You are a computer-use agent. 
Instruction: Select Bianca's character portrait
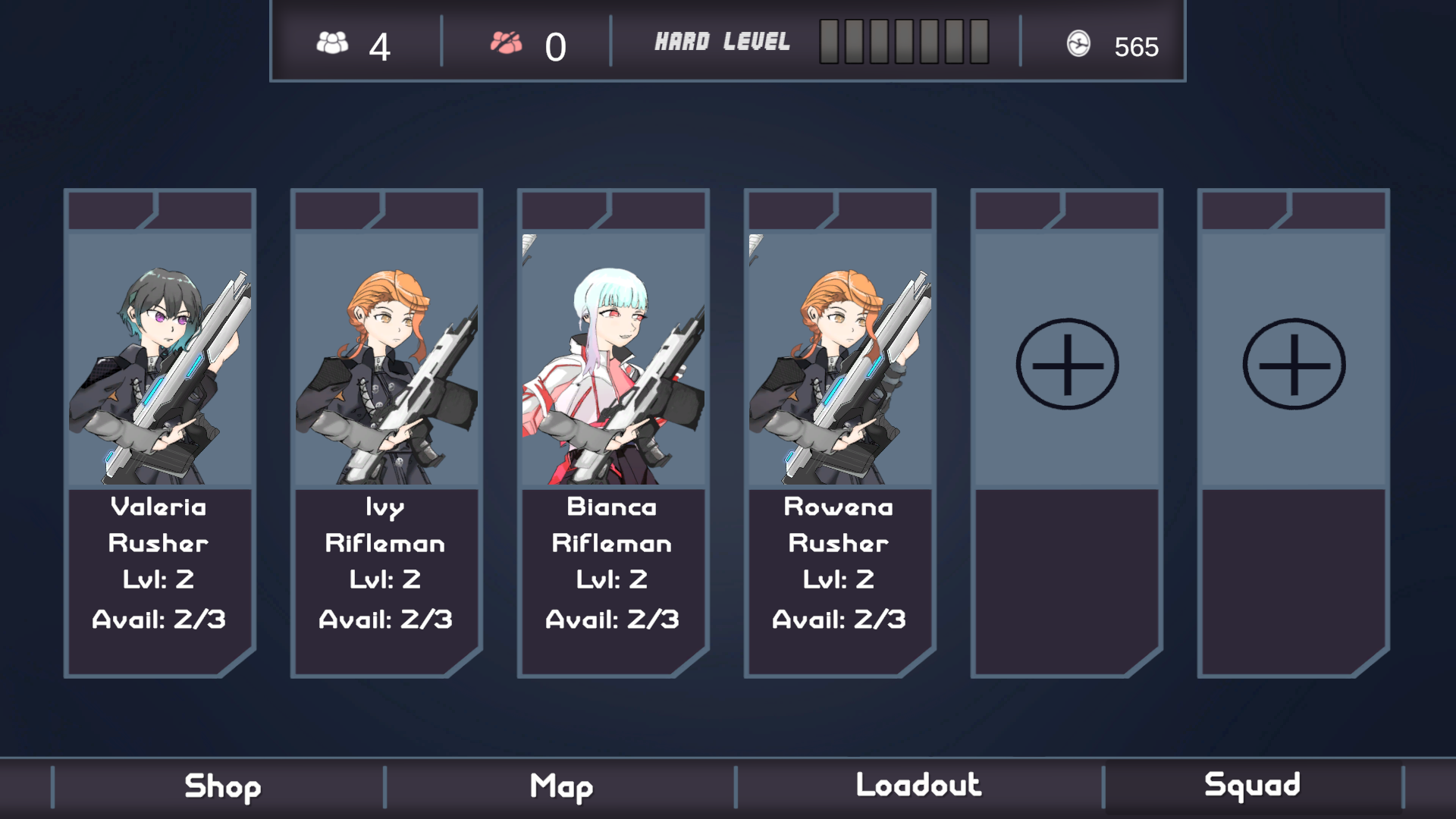[613, 359]
